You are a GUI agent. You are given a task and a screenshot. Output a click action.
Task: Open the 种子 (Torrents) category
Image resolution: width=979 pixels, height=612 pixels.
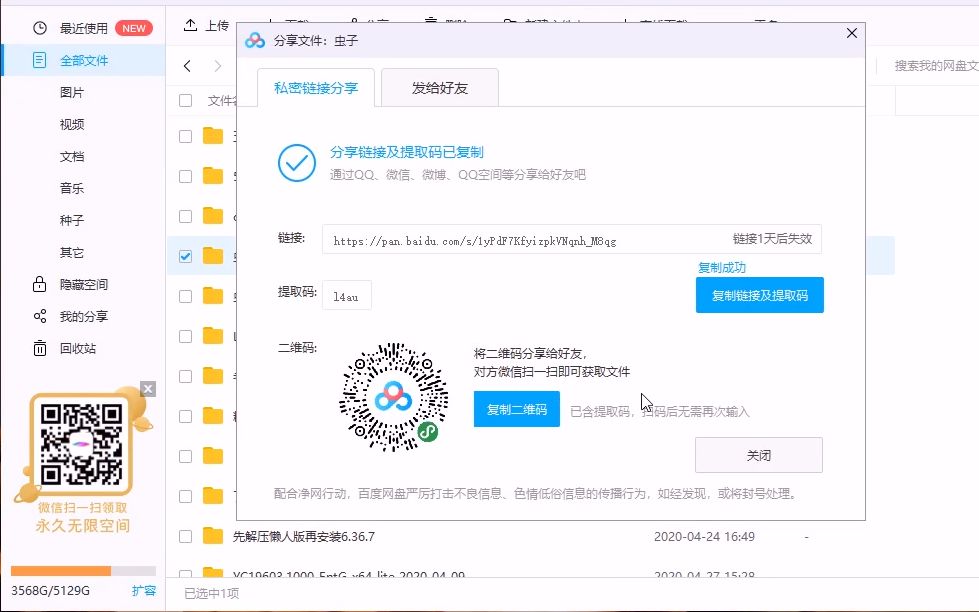point(71,219)
